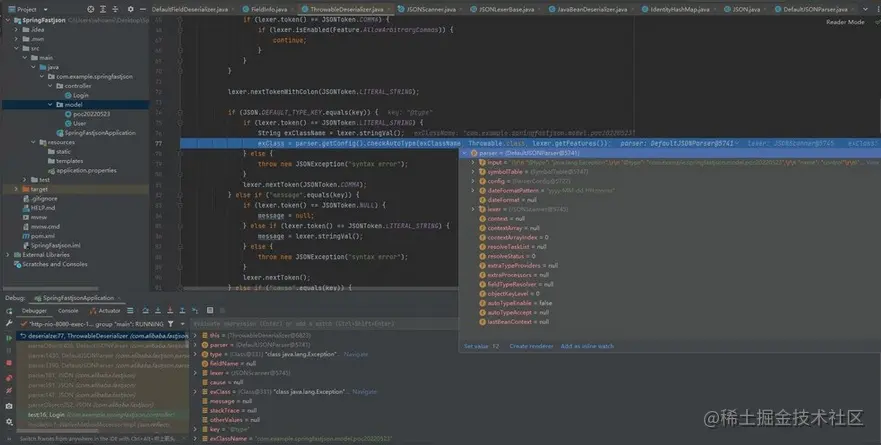Click Expand All icon in Project toolbar

tap(103, 9)
